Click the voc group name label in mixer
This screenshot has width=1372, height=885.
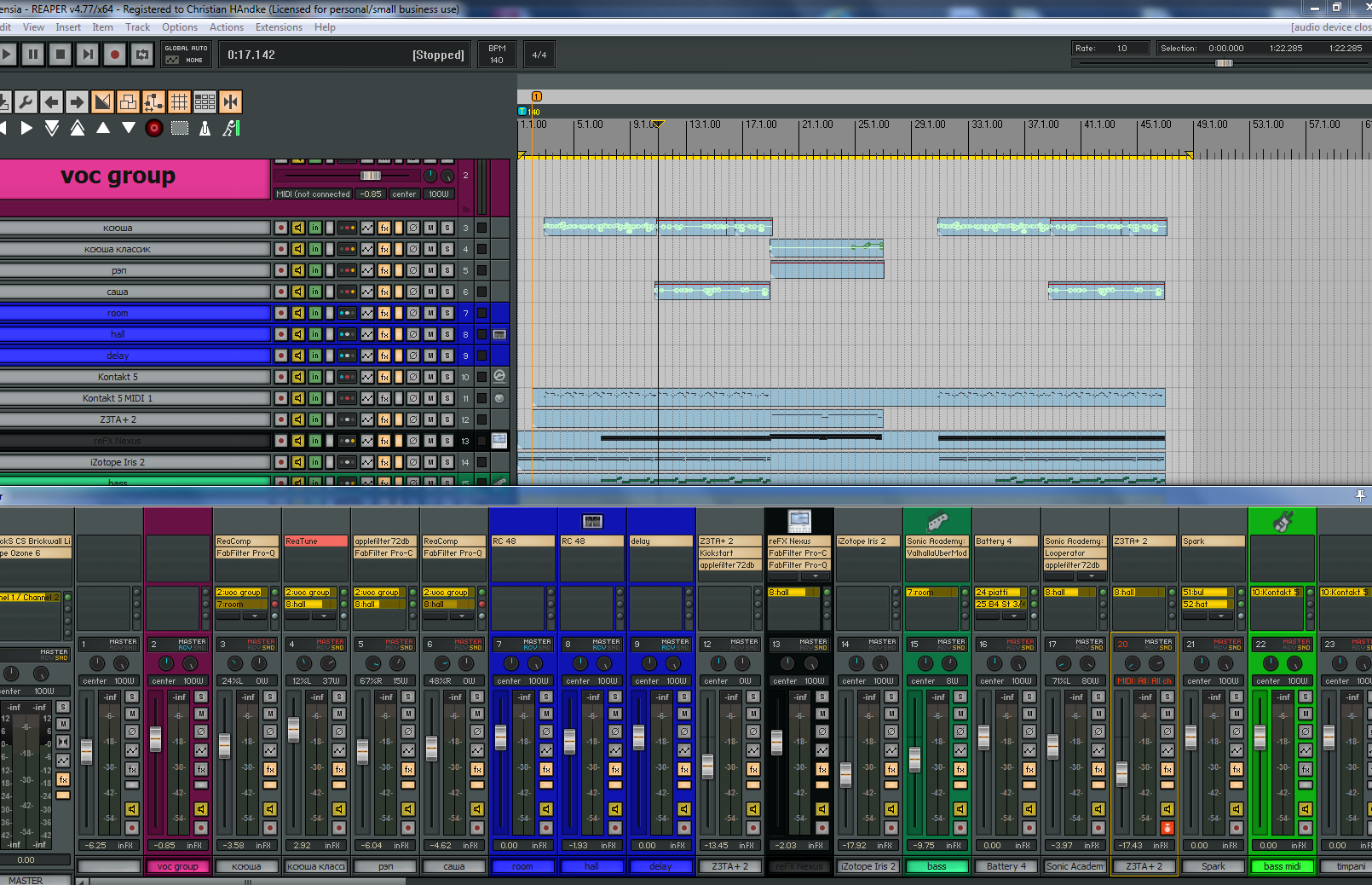coord(178,866)
